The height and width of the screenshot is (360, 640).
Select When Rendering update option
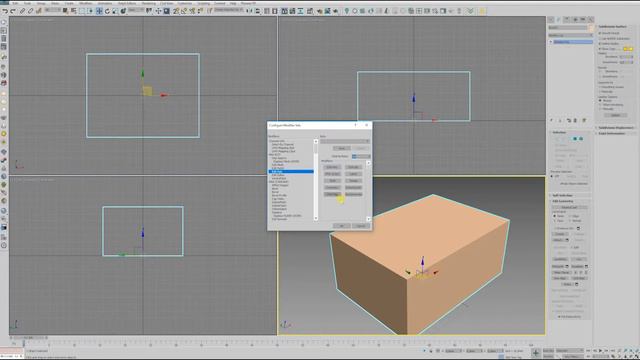click(x=600, y=105)
